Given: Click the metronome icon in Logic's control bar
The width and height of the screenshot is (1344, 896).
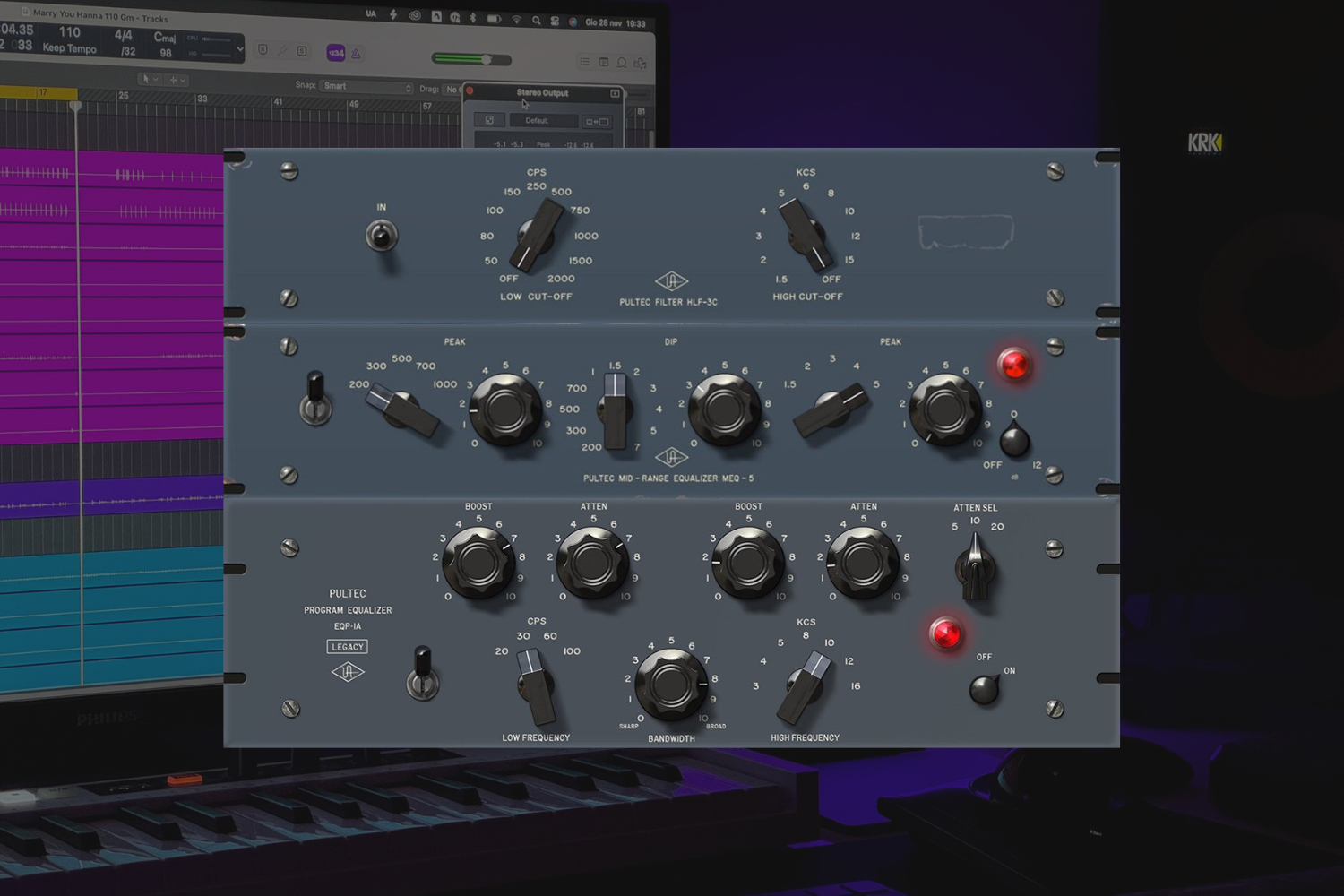Looking at the screenshot, I should pyautogui.click(x=356, y=54).
